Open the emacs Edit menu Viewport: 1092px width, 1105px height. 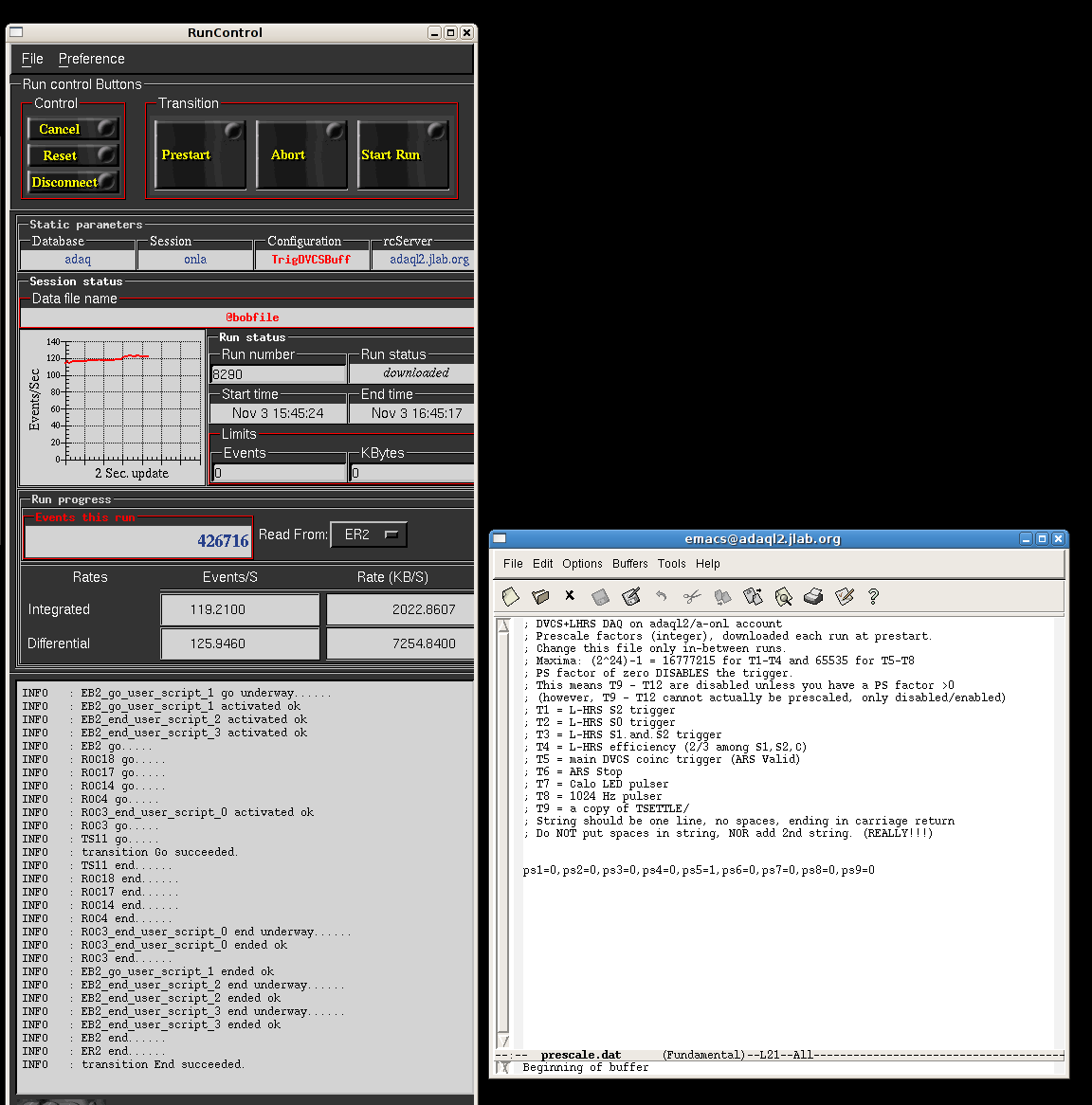click(543, 564)
